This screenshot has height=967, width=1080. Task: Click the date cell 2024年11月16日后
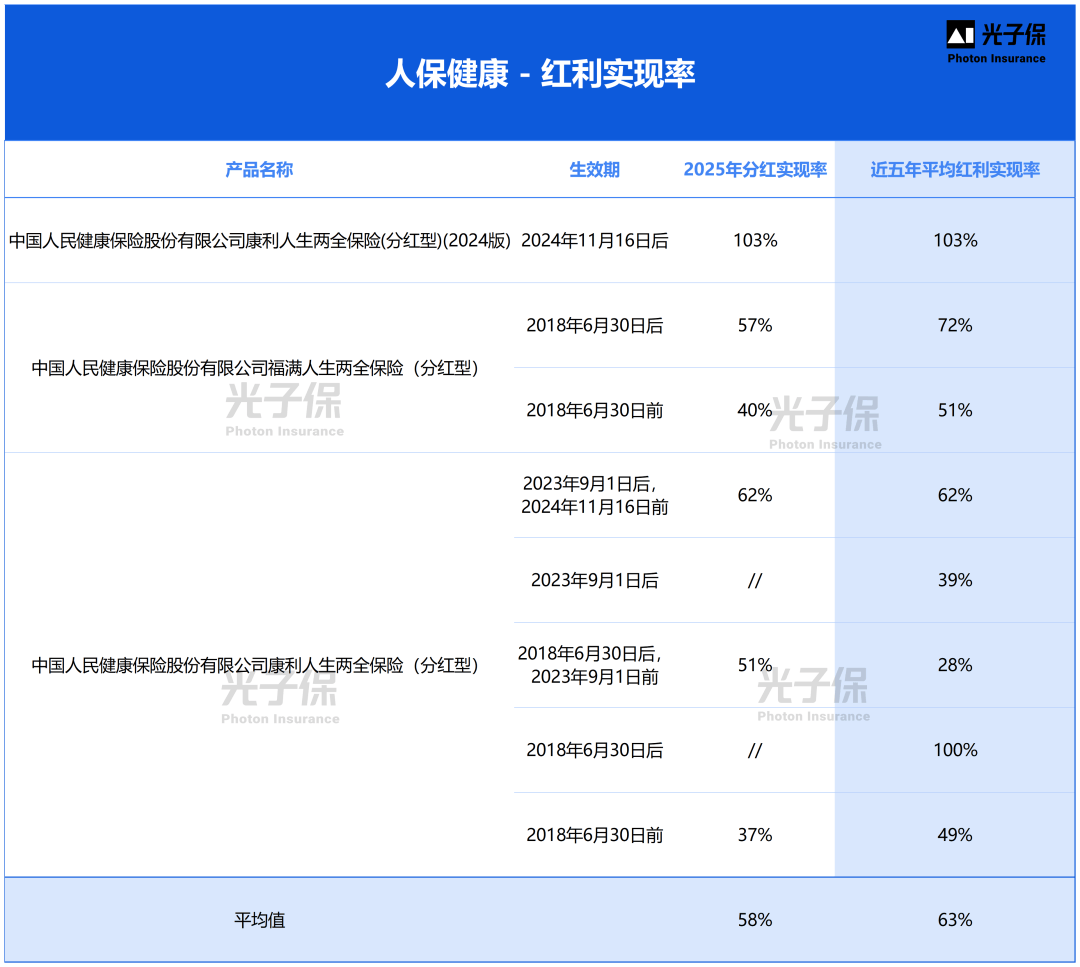[x=594, y=240]
